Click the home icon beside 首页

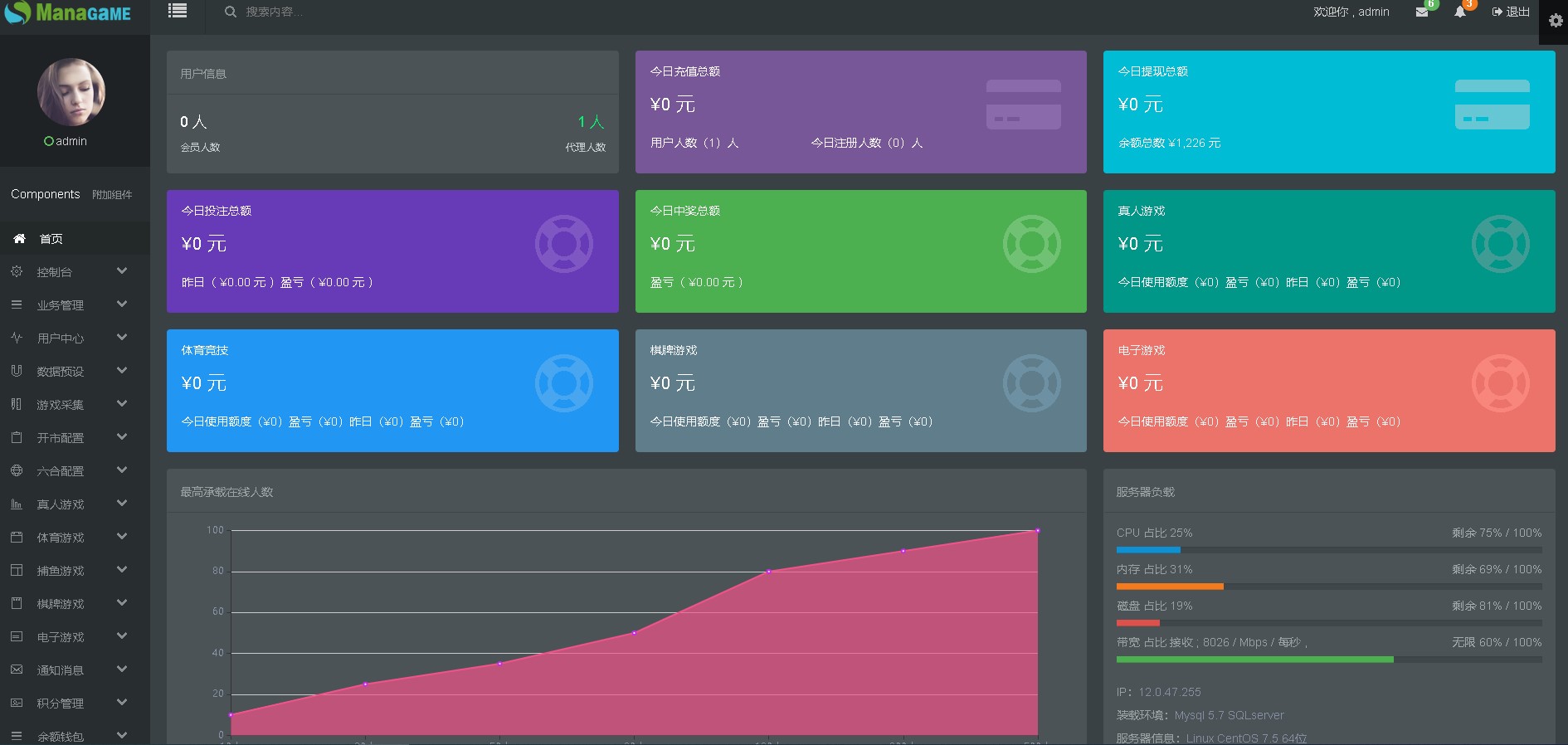point(19,239)
